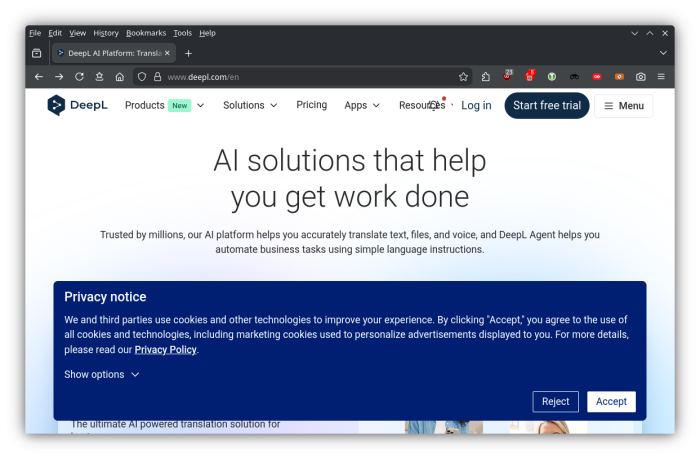Reload the page with the refresh icon
The width and height of the screenshot is (700, 459).
click(x=79, y=77)
